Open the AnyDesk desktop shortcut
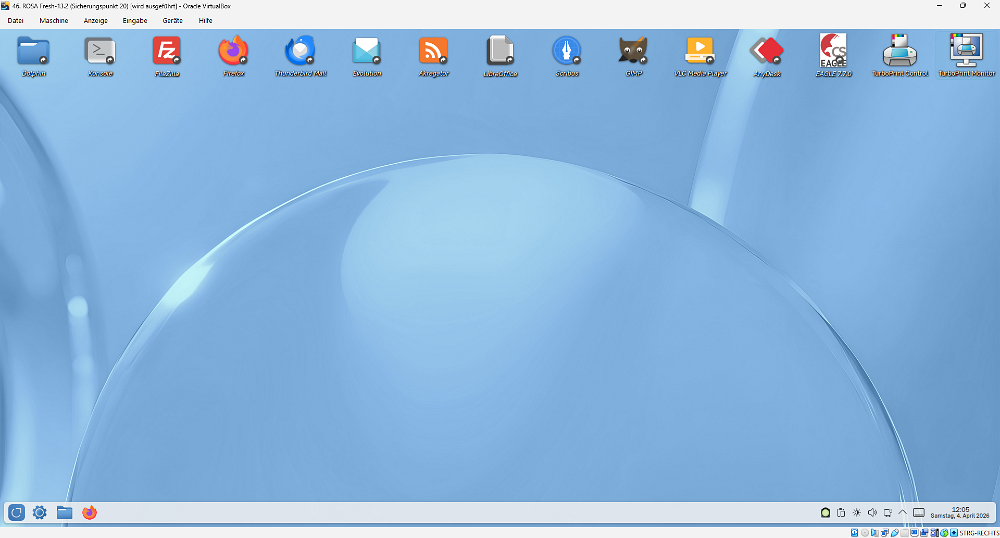This screenshot has width=1000, height=538. pyautogui.click(x=767, y=51)
